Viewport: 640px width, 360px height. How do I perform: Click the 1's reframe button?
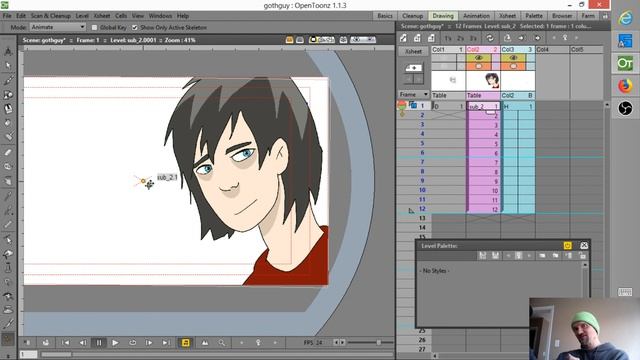coord(448,38)
